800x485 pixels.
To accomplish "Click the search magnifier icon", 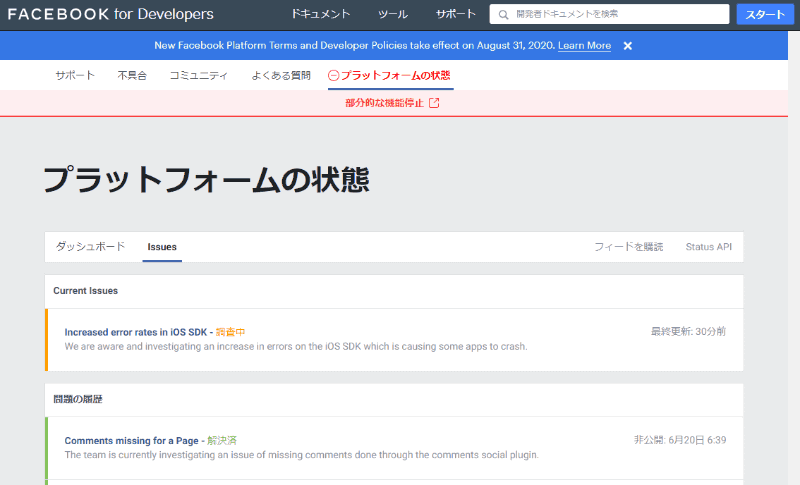I will [x=503, y=14].
